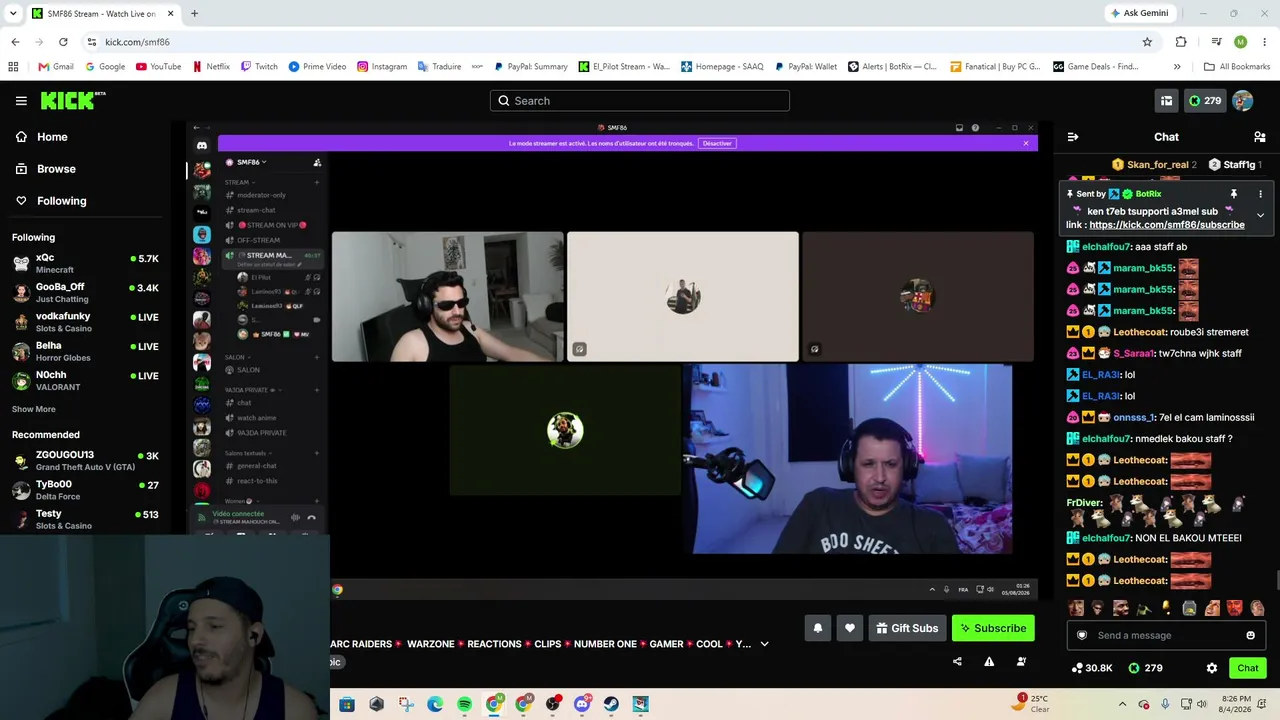Open the Following sidebar item

point(84,201)
